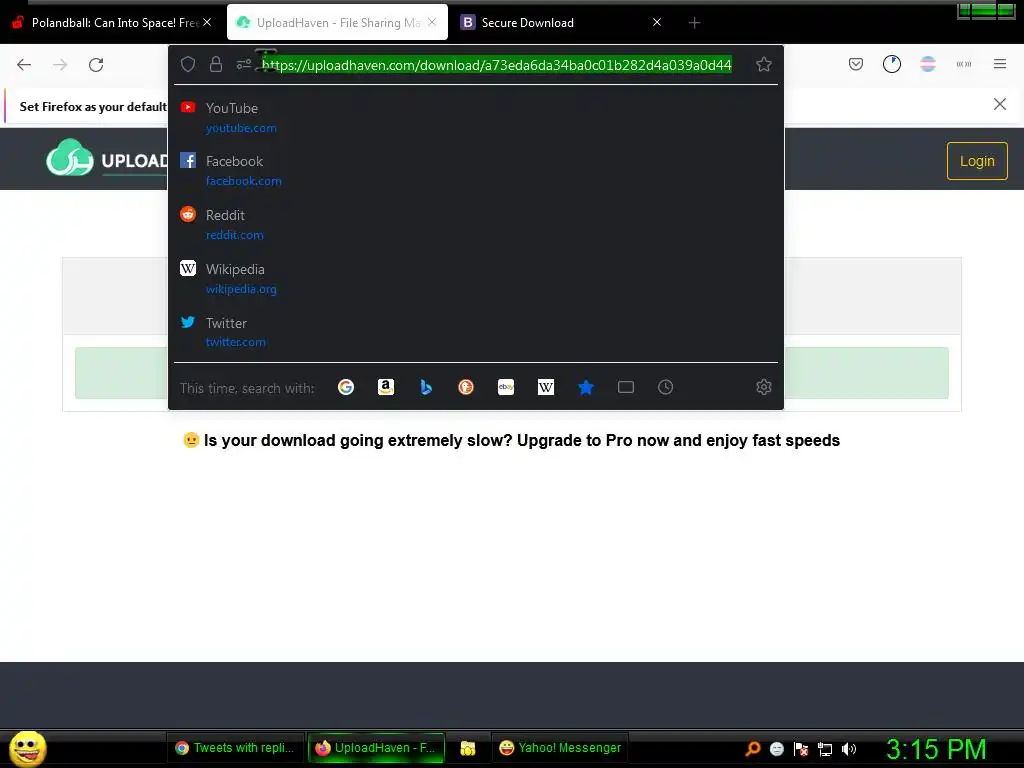Click the volume speaker tray icon
Viewport: 1024px width, 768px height.
[x=848, y=749]
